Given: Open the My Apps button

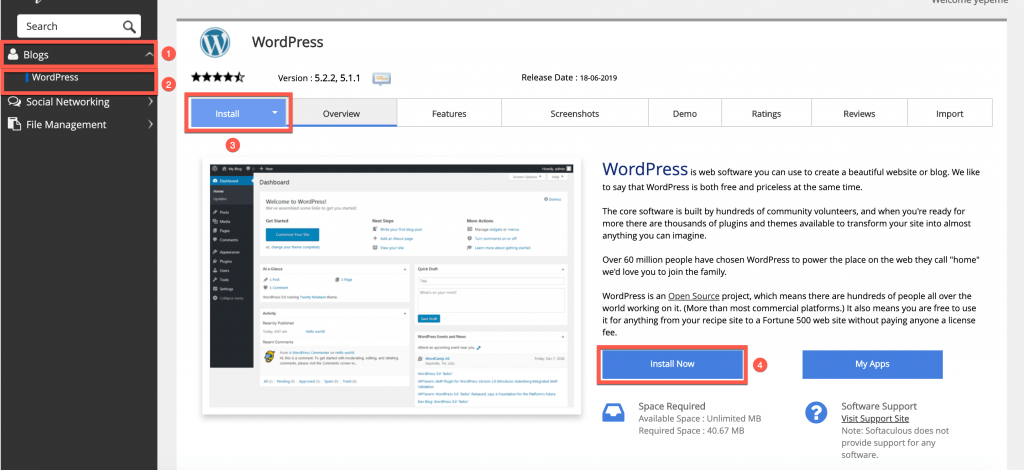Looking at the screenshot, I should click(x=874, y=364).
